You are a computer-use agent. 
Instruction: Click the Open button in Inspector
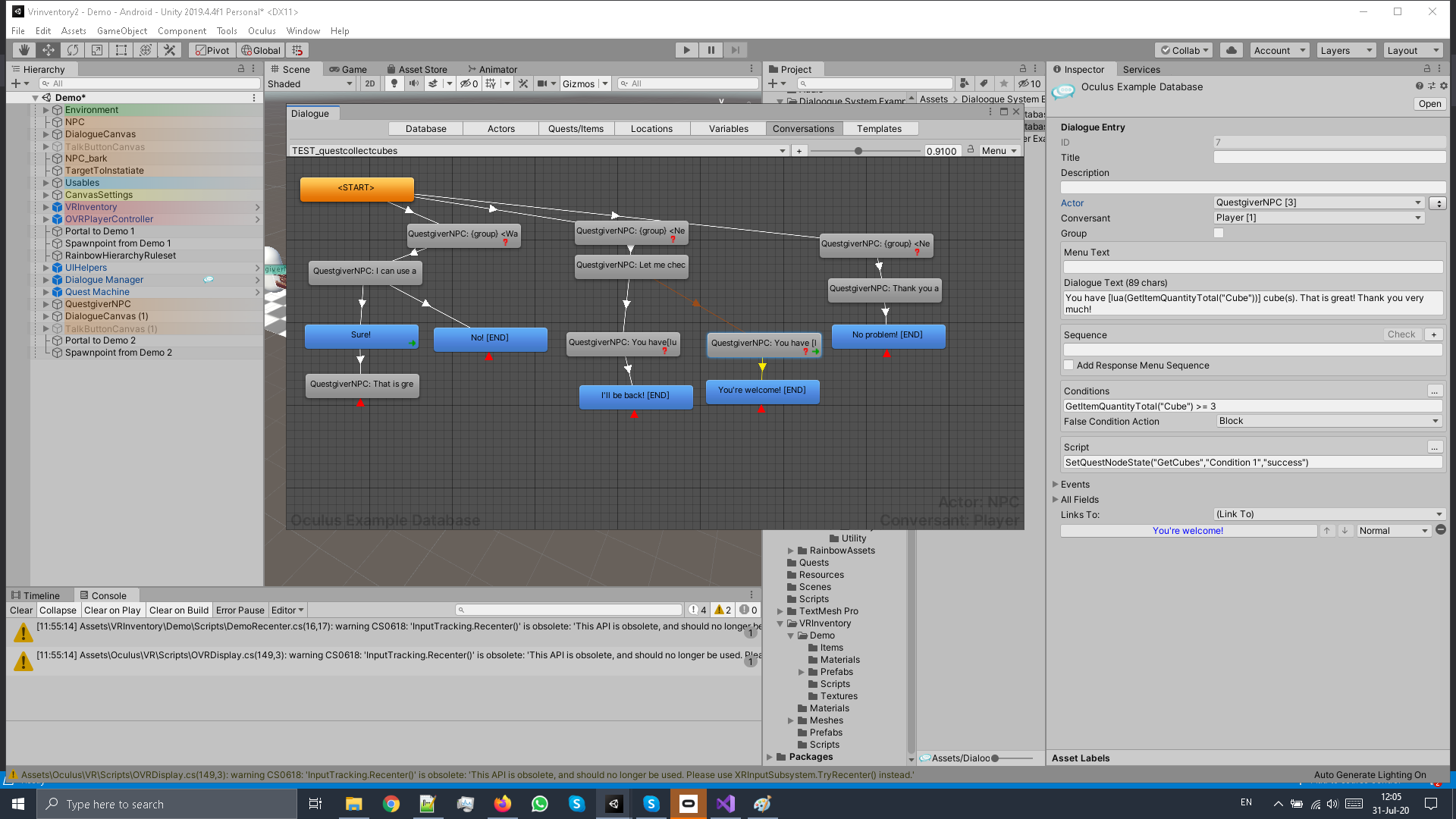[1429, 104]
